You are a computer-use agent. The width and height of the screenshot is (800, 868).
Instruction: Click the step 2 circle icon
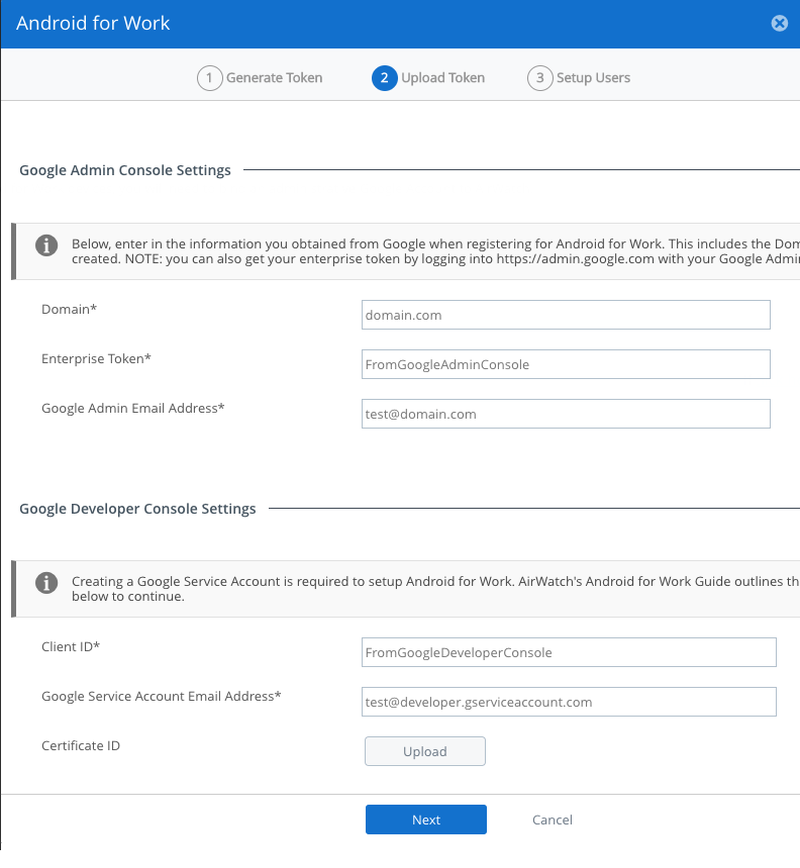coord(384,78)
